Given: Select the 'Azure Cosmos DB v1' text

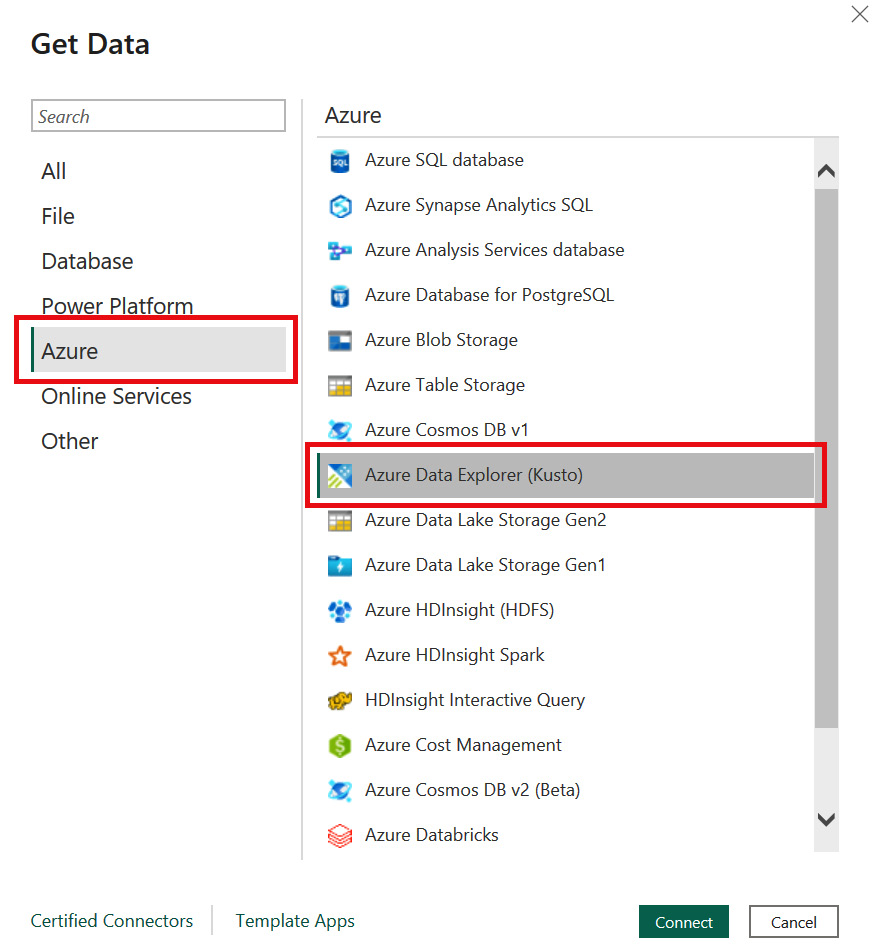Looking at the screenshot, I should pos(446,430).
